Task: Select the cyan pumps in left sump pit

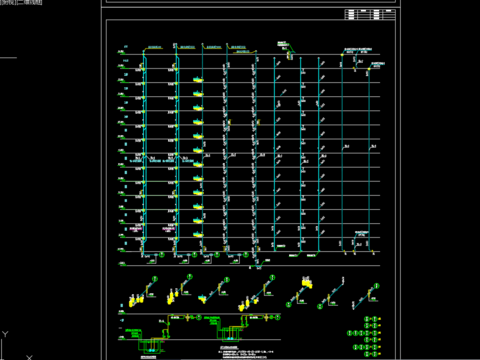Action: coord(152,351)
